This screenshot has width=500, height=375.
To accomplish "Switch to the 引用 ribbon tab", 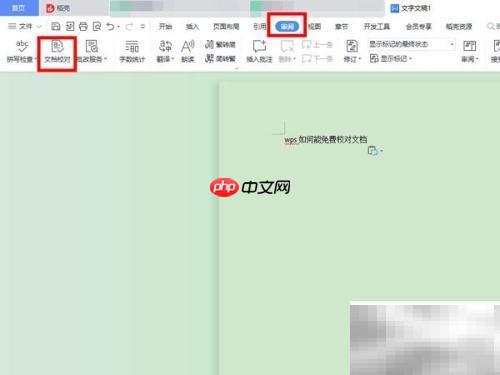I will pyautogui.click(x=260, y=26).
